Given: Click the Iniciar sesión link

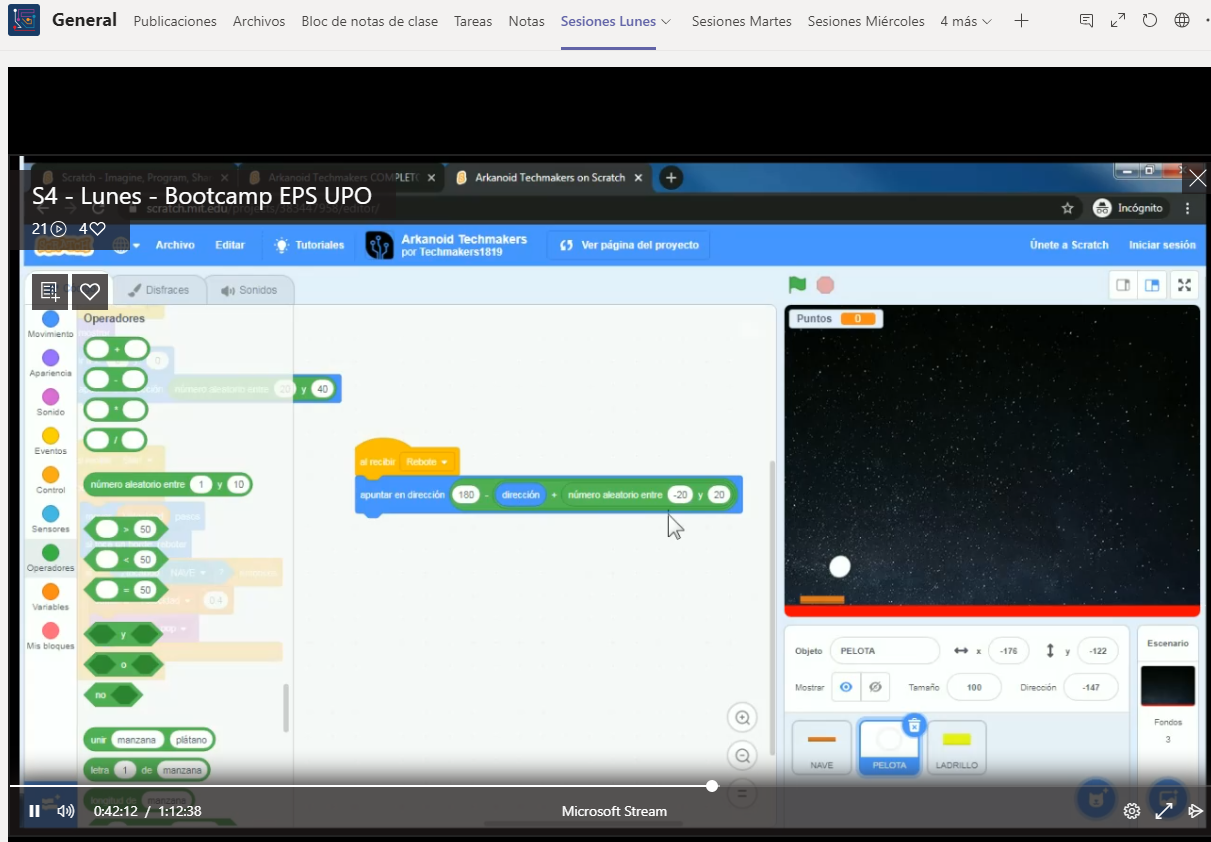Looking at the screenshot, I should pos(1162,245).
